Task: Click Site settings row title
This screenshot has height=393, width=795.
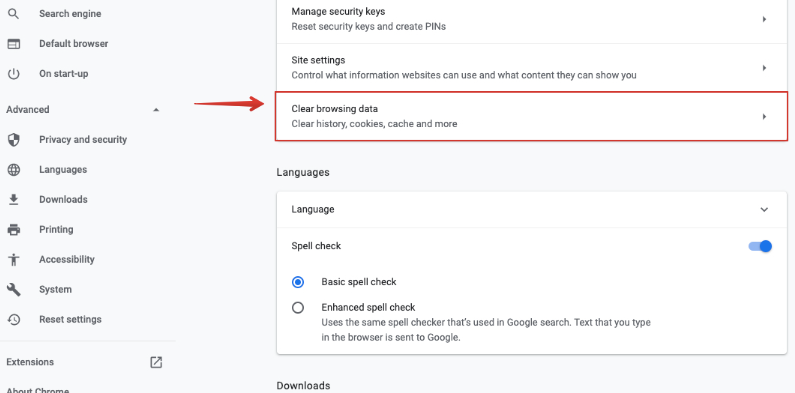Action: coord(318,60)
